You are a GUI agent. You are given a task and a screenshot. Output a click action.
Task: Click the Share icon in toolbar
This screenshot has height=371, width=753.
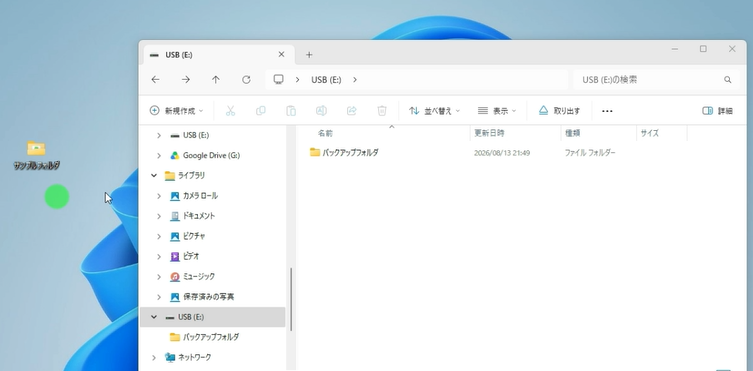coord(352,111)
